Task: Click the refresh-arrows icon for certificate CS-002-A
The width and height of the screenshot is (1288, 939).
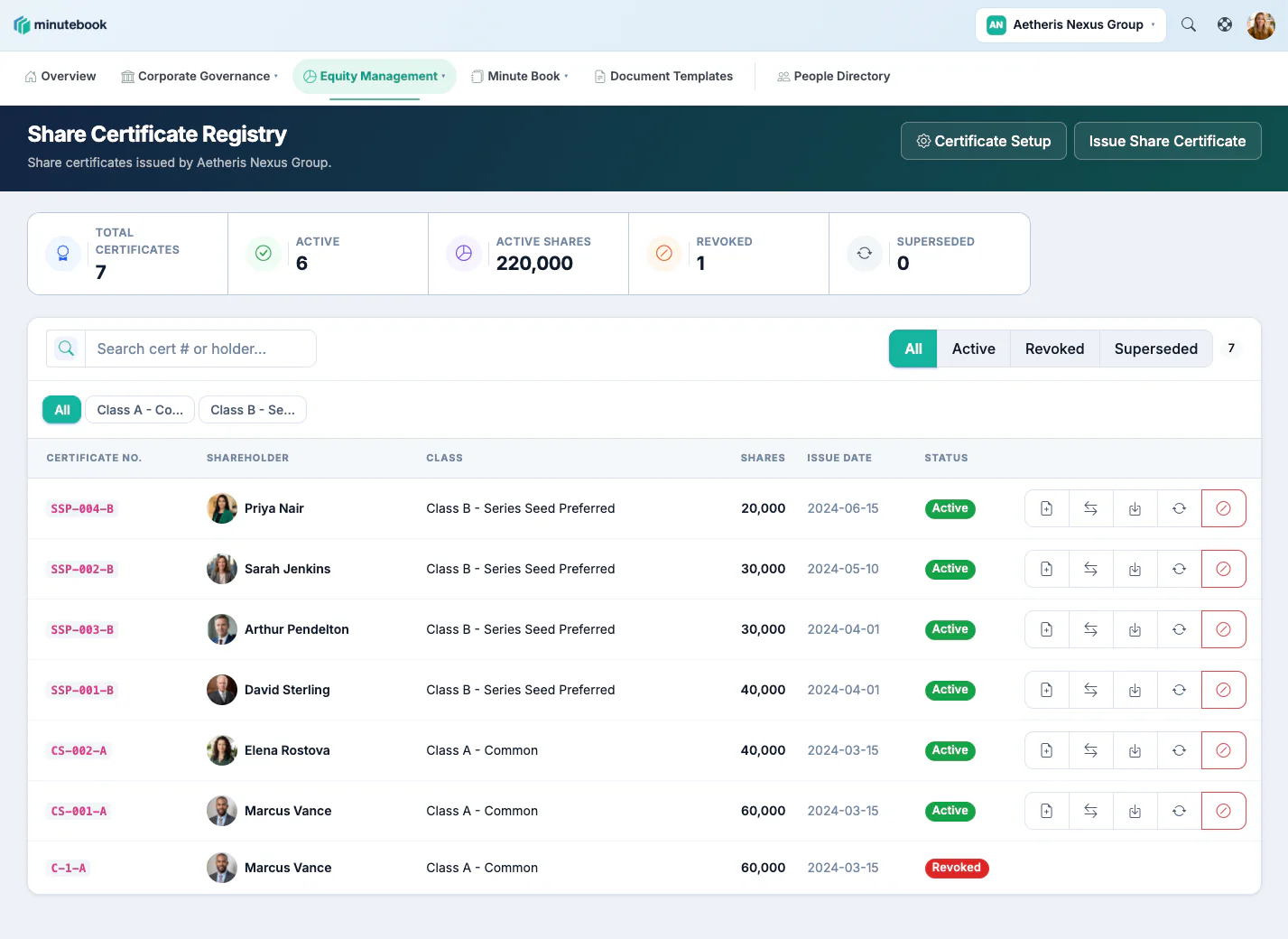Action: click(1179, 750)
